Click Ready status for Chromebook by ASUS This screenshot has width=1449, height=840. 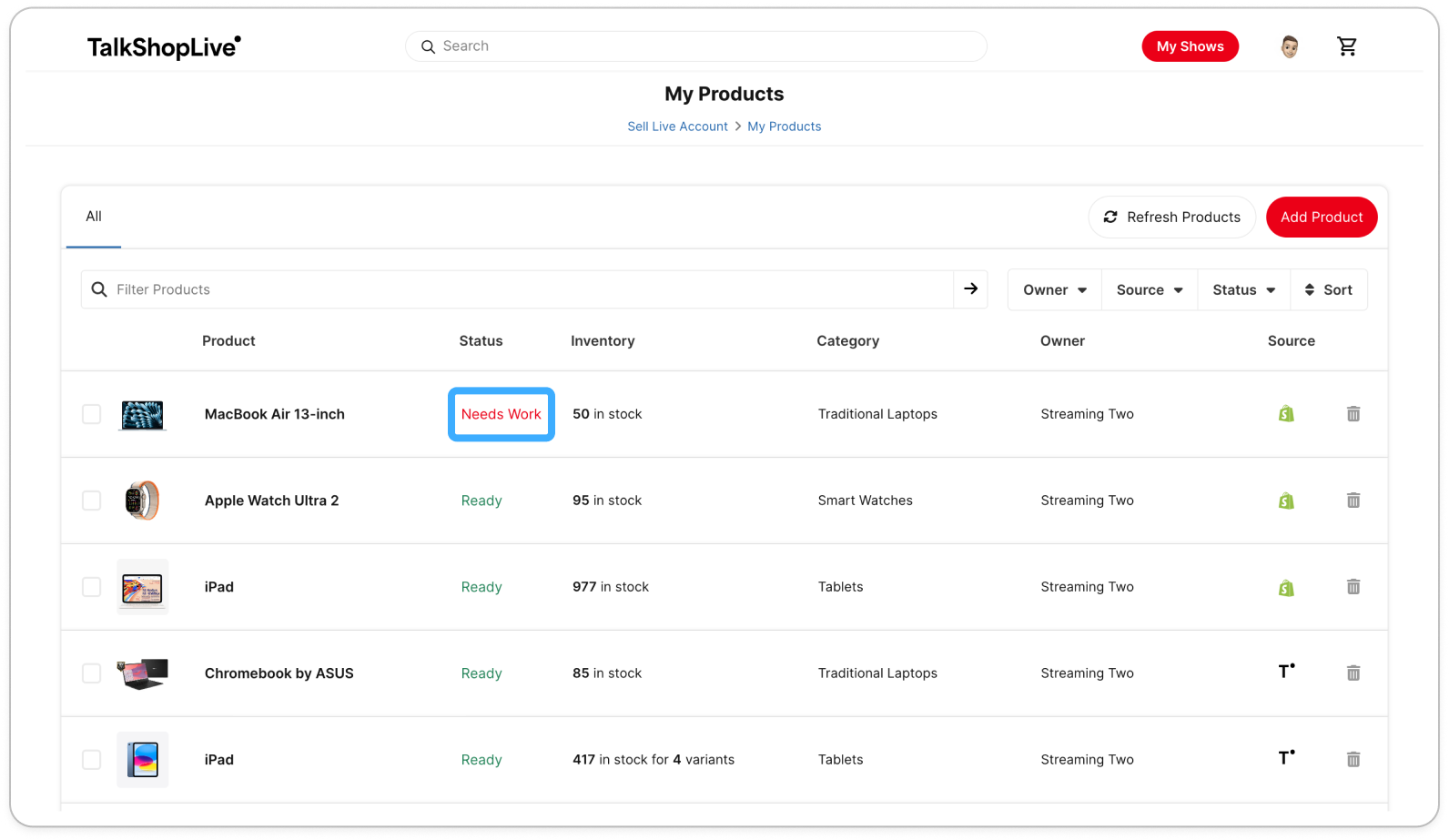481,673
